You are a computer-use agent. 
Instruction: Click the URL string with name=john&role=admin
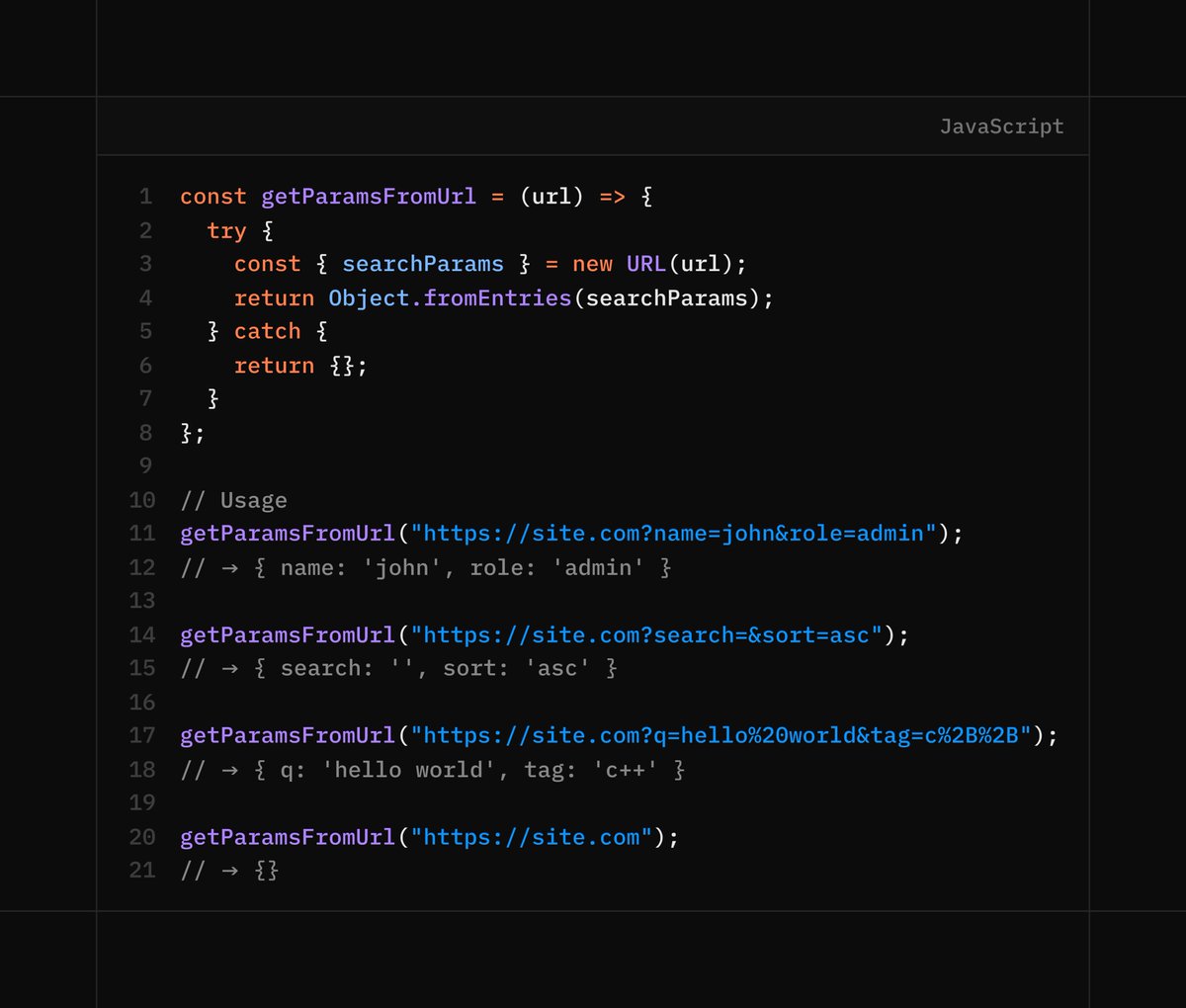coord(673,534)
